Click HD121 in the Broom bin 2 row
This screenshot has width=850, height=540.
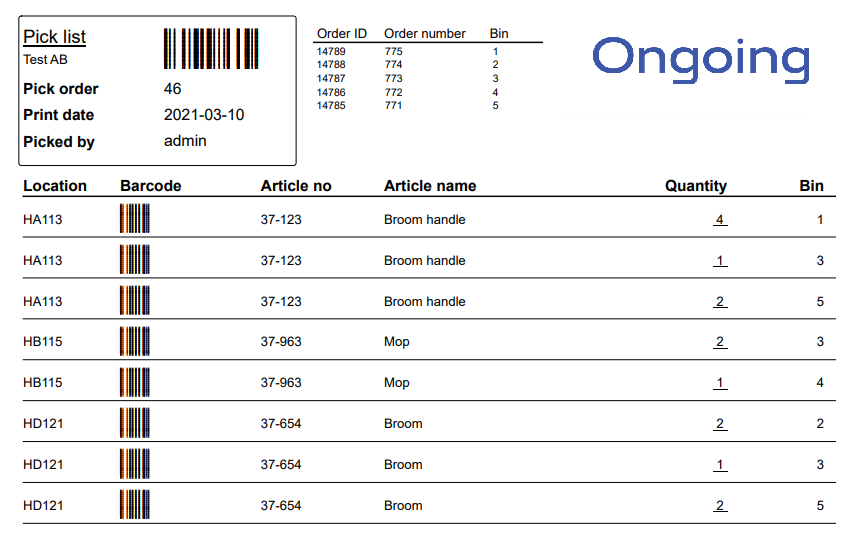point(43,423)
